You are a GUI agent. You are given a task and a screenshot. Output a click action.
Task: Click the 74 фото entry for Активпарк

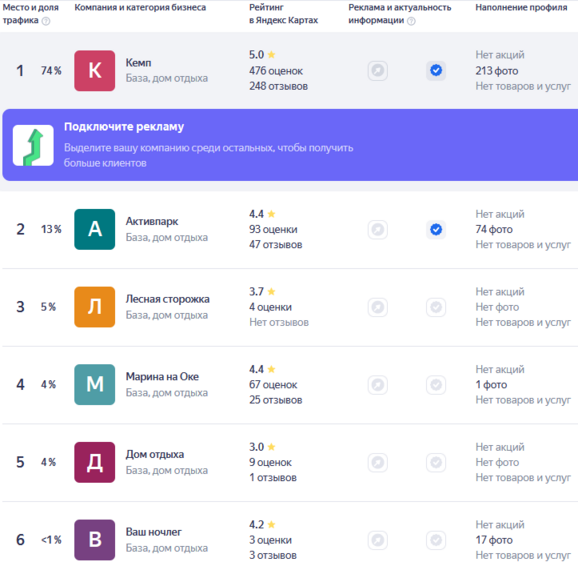point(494,229)
